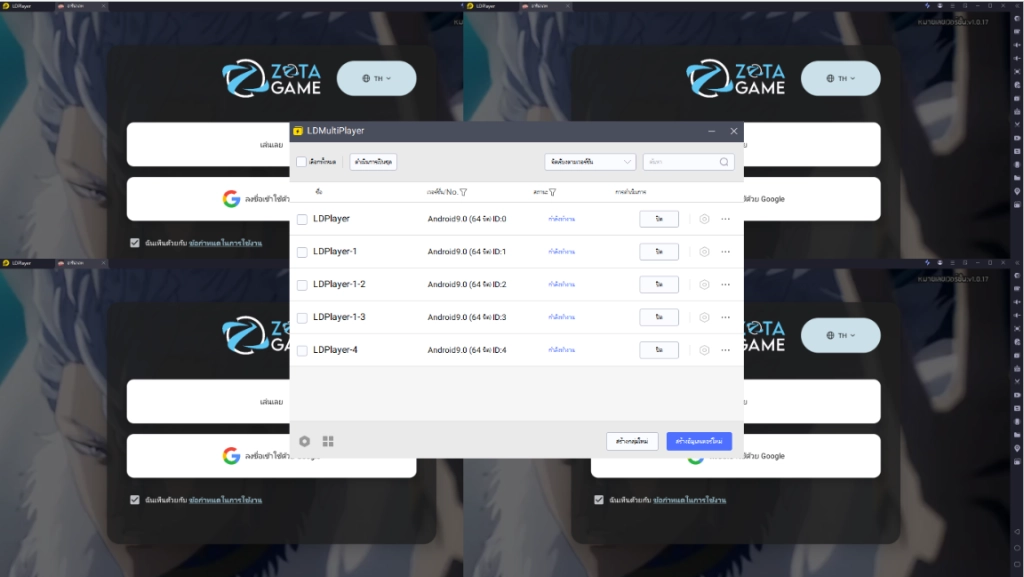
Task: Click the blue create-emulator button in LDMultiPlayer
Action: point(699,441)
